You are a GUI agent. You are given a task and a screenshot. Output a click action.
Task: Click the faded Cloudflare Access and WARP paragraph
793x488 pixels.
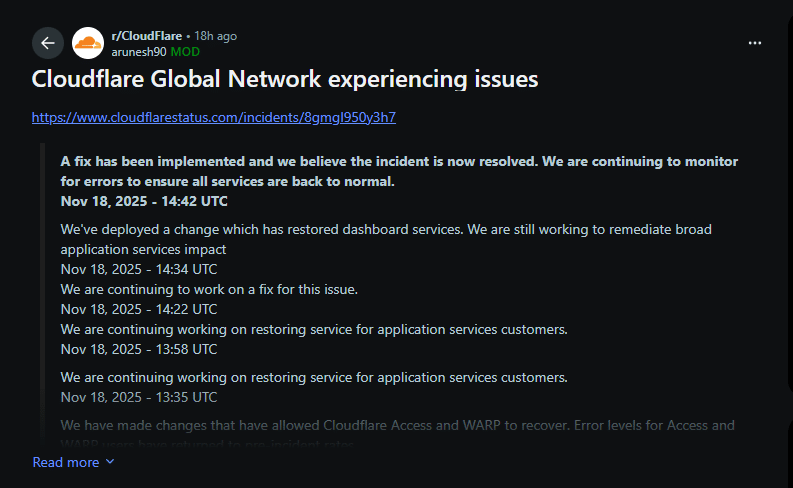click(397, 426)
